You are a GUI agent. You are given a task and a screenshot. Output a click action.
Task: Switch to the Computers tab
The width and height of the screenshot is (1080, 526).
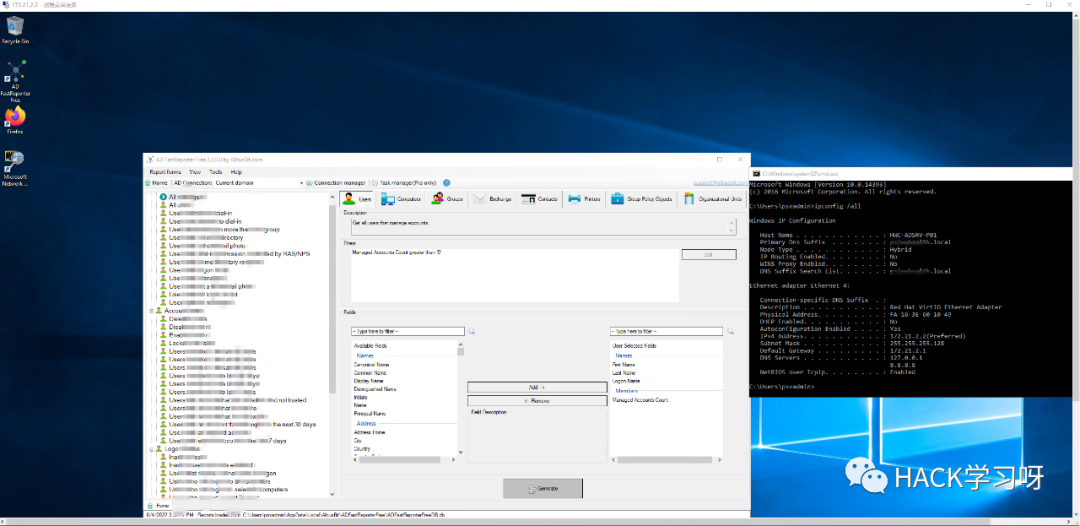[401, 199]
